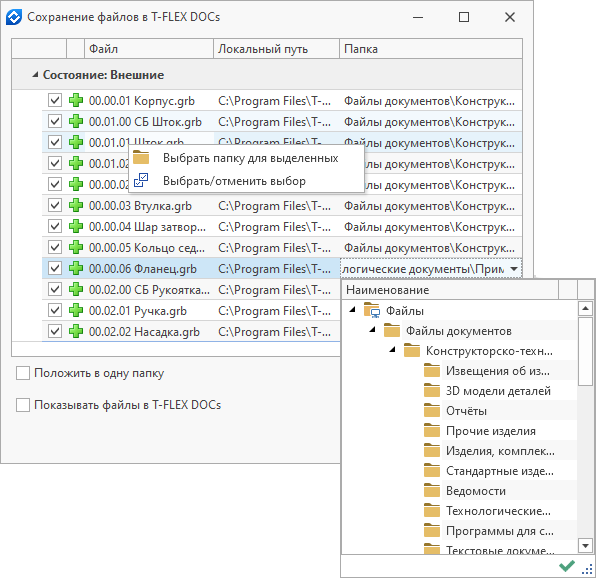Toggle Показывать файлы в T-FLEX DOCs checkbox
Image resolution: width=608 pixels, height=578 pixels.
click(23, 405)
